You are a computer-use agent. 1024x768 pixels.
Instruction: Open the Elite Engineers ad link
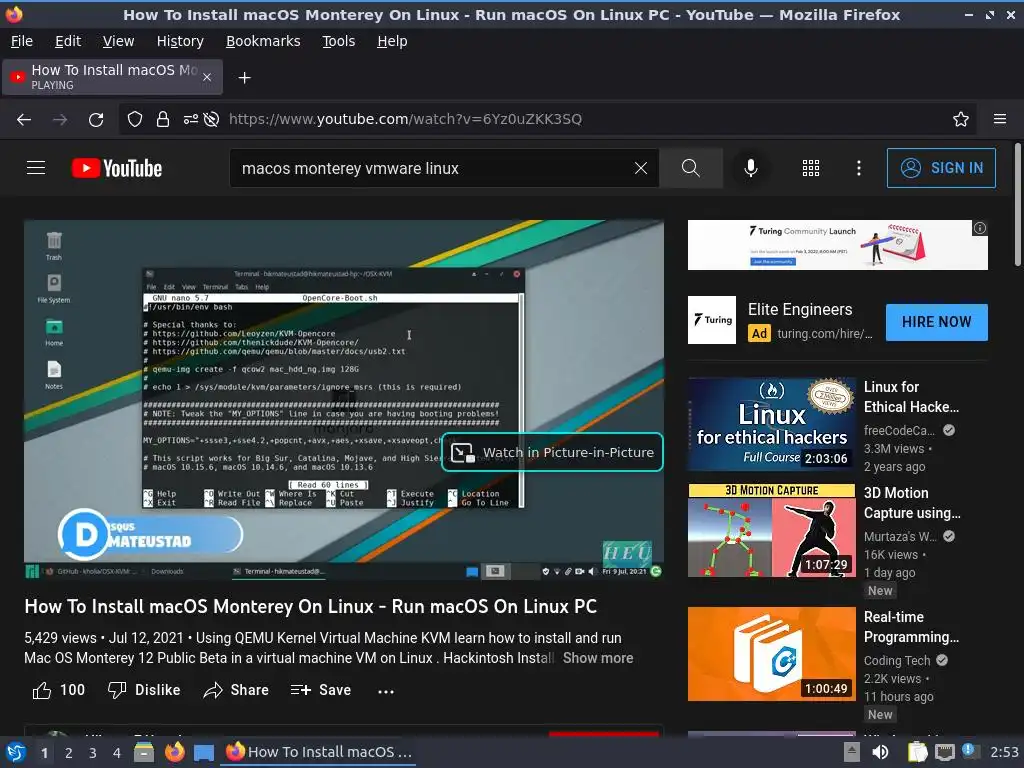(800, 310)
